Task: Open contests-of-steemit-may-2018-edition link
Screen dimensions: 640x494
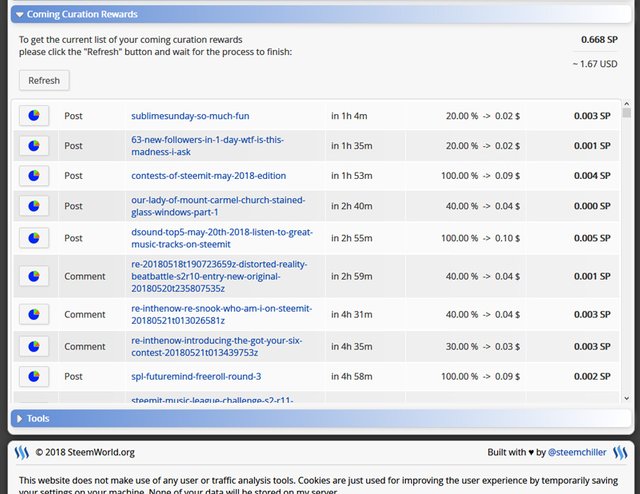Action: [x=209, y=176]
